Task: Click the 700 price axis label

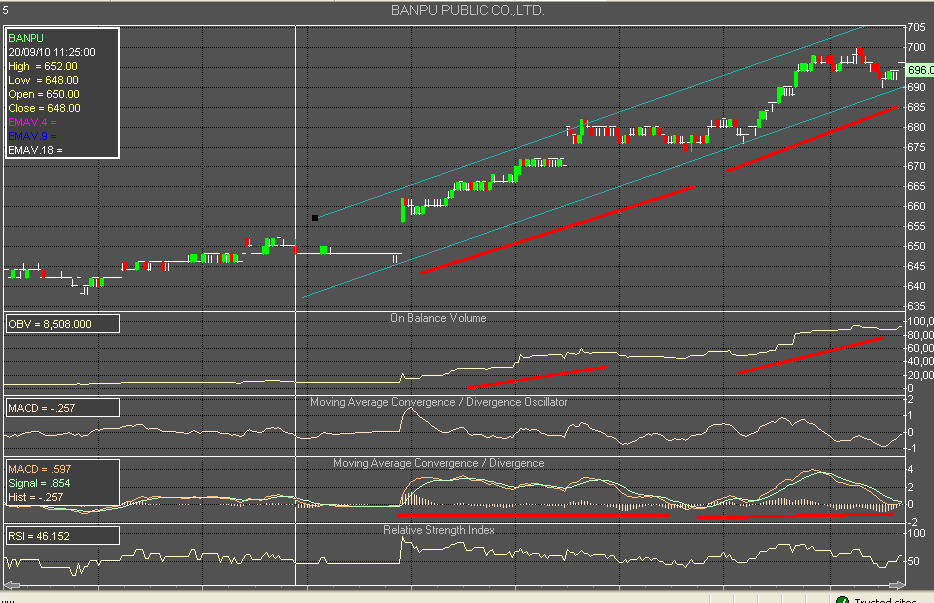Action: click(916, 47)
